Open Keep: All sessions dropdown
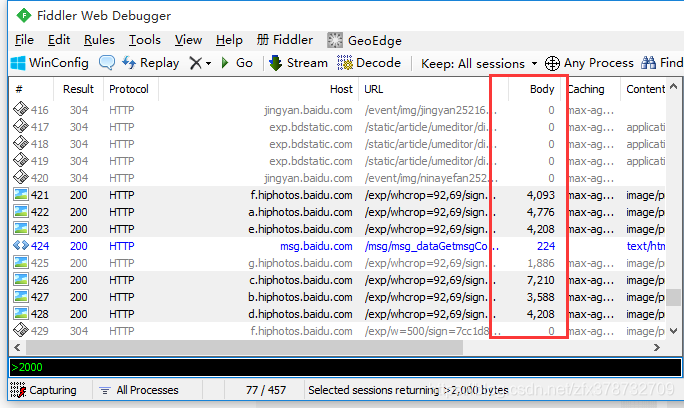This screenshot has height=408, width=684. point(479,64)
